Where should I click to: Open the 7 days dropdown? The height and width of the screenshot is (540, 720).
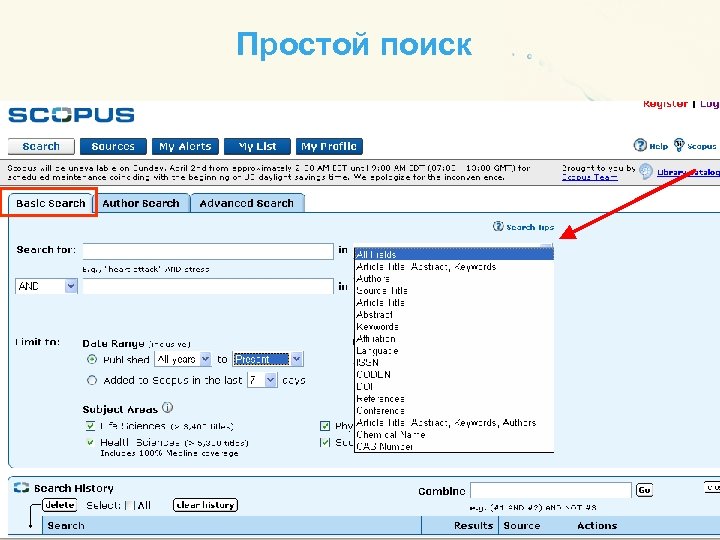(262, 380)
